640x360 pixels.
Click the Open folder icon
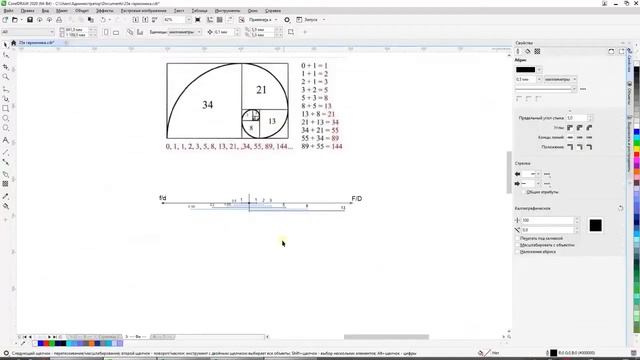[x=15, y=20]
